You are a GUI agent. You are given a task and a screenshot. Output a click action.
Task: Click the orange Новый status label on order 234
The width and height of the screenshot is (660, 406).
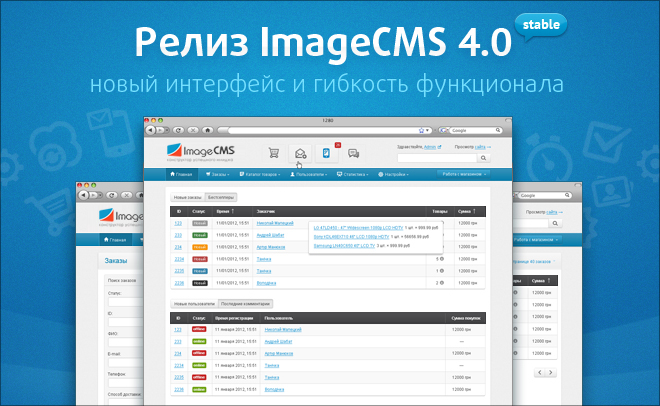200,247
